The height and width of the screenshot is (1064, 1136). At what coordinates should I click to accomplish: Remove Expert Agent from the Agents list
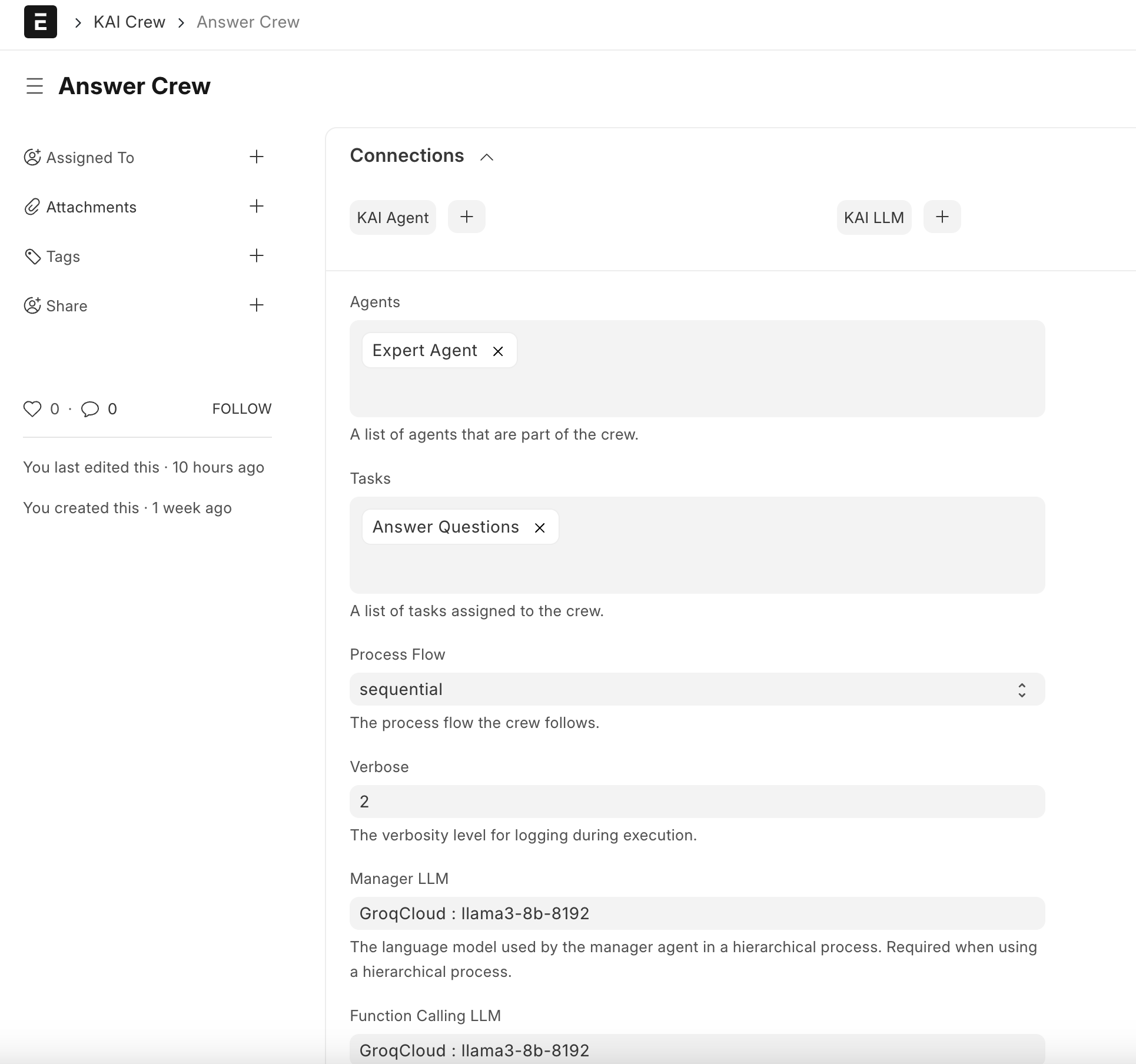(x=498, y=351)
